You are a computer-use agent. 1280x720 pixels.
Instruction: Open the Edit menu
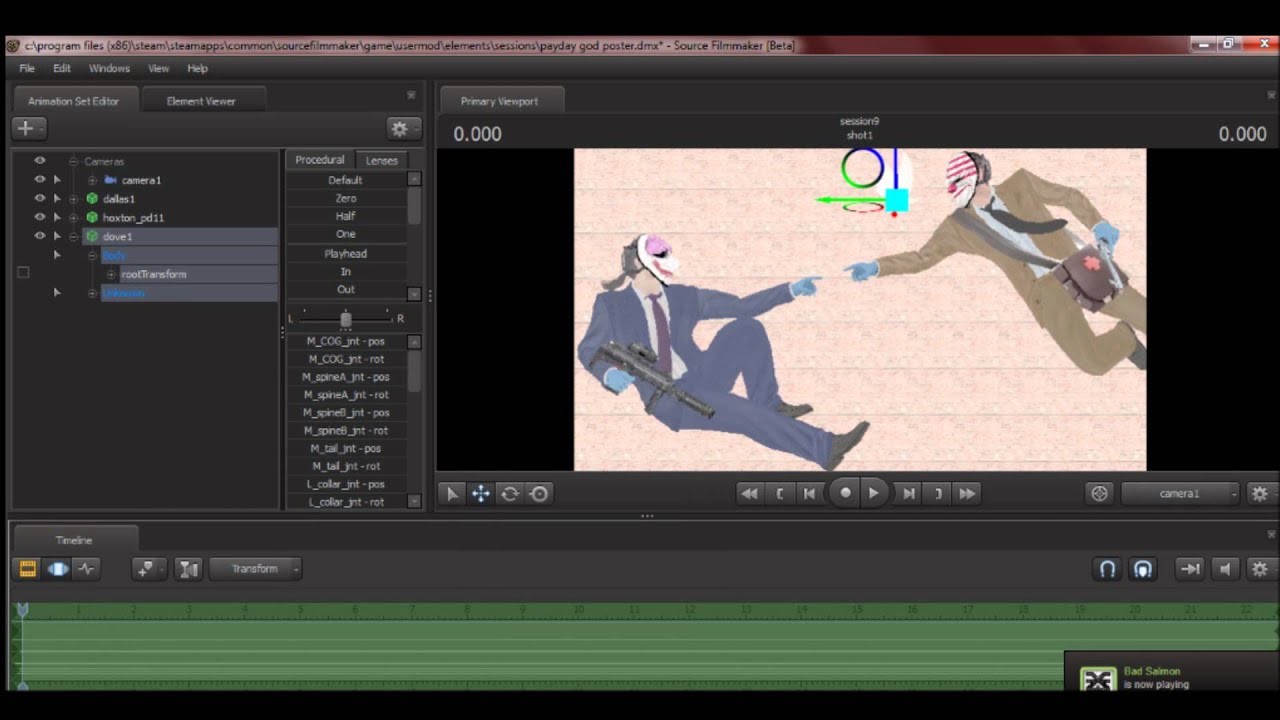62,68
